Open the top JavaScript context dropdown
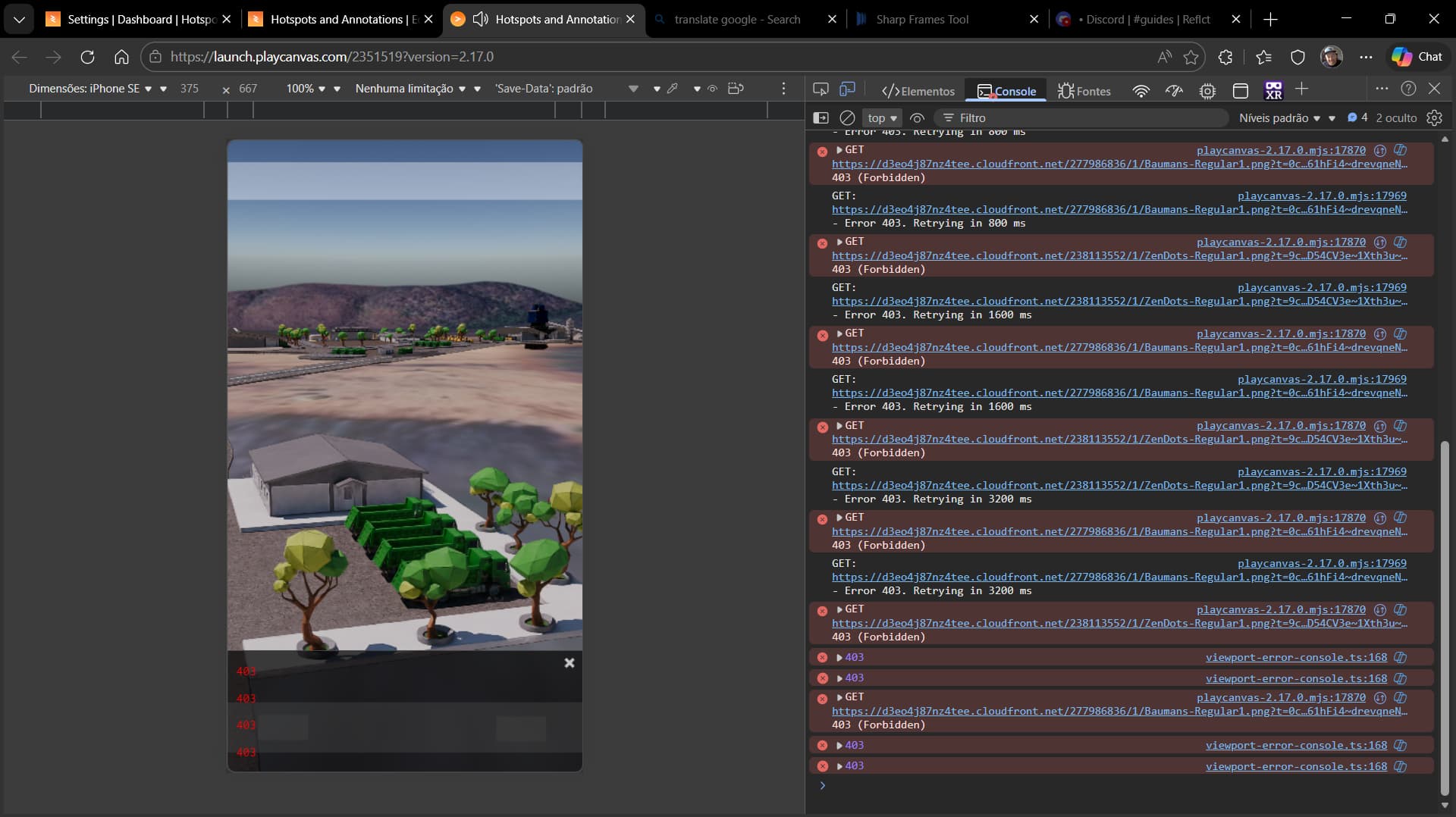 tap(882, 118)
